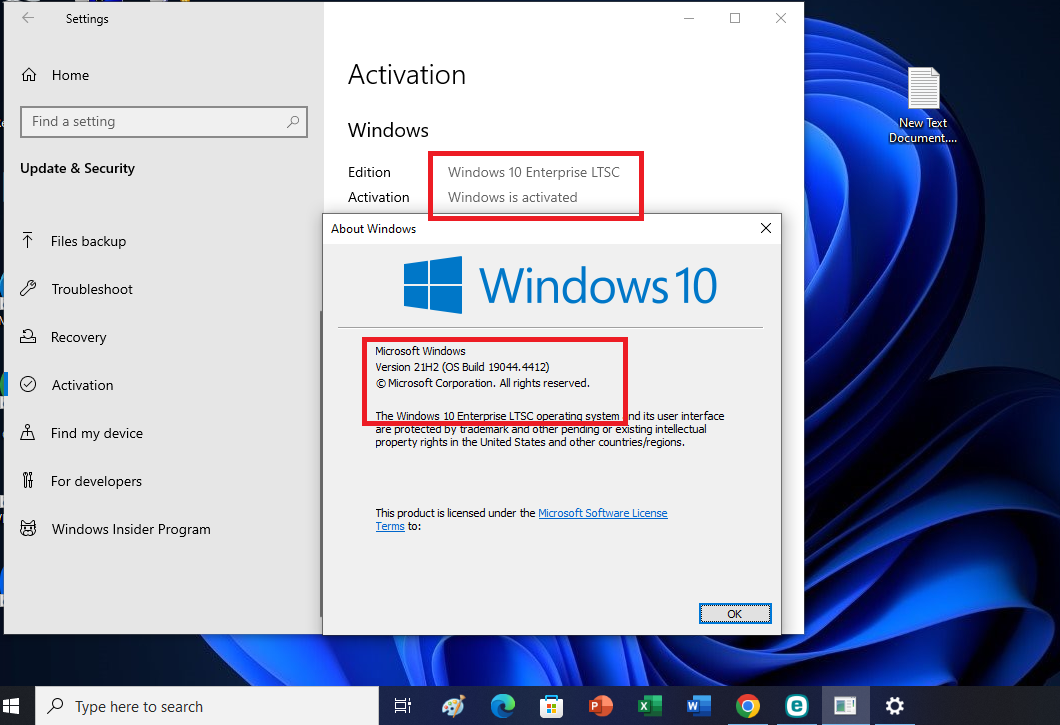Viewport: 1060px width, 725px height.
Task: Click the magnifier icon in Find a setting
Action: [293, 122]
